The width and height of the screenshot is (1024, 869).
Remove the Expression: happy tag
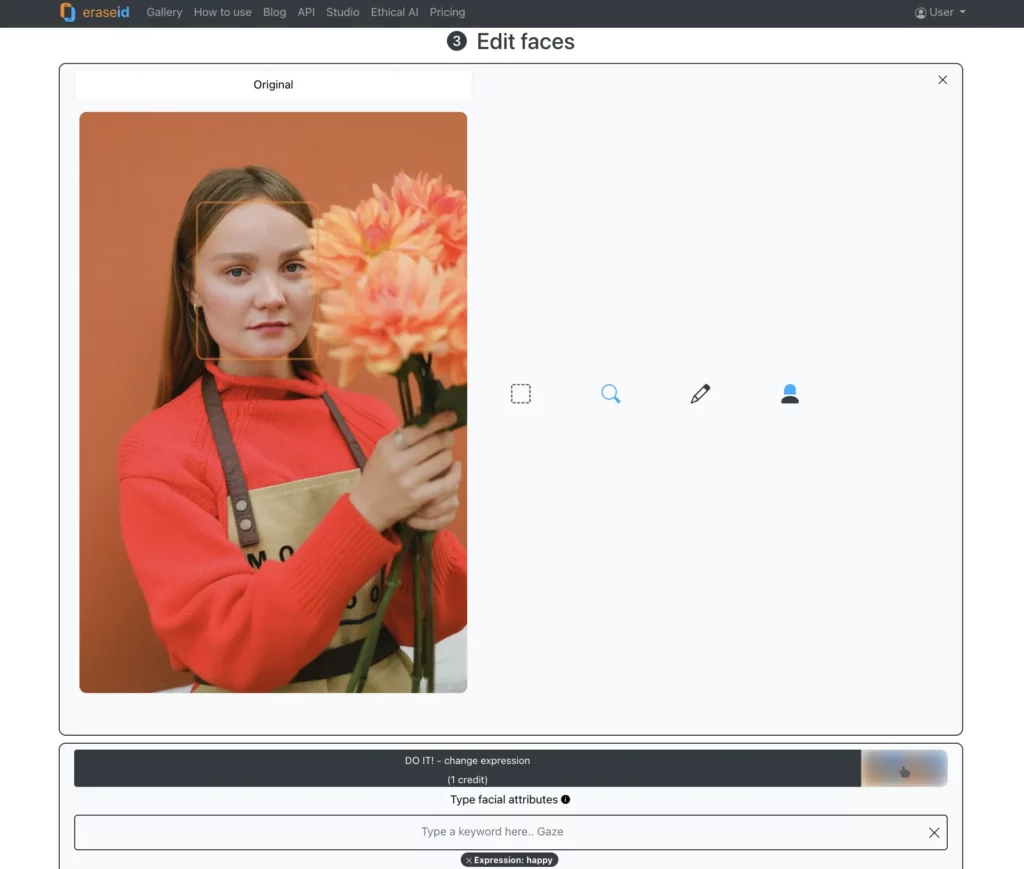pos(469,860)
